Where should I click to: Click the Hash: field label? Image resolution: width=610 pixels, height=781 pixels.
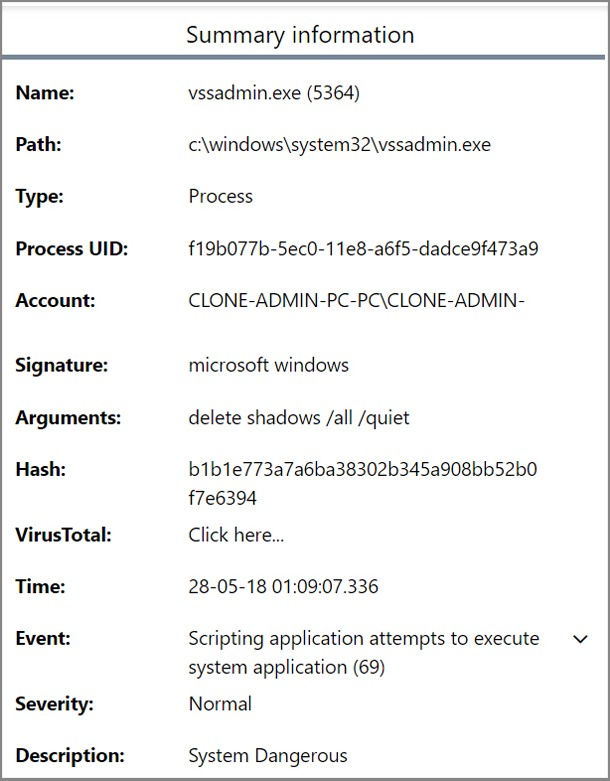coord(42,469)
